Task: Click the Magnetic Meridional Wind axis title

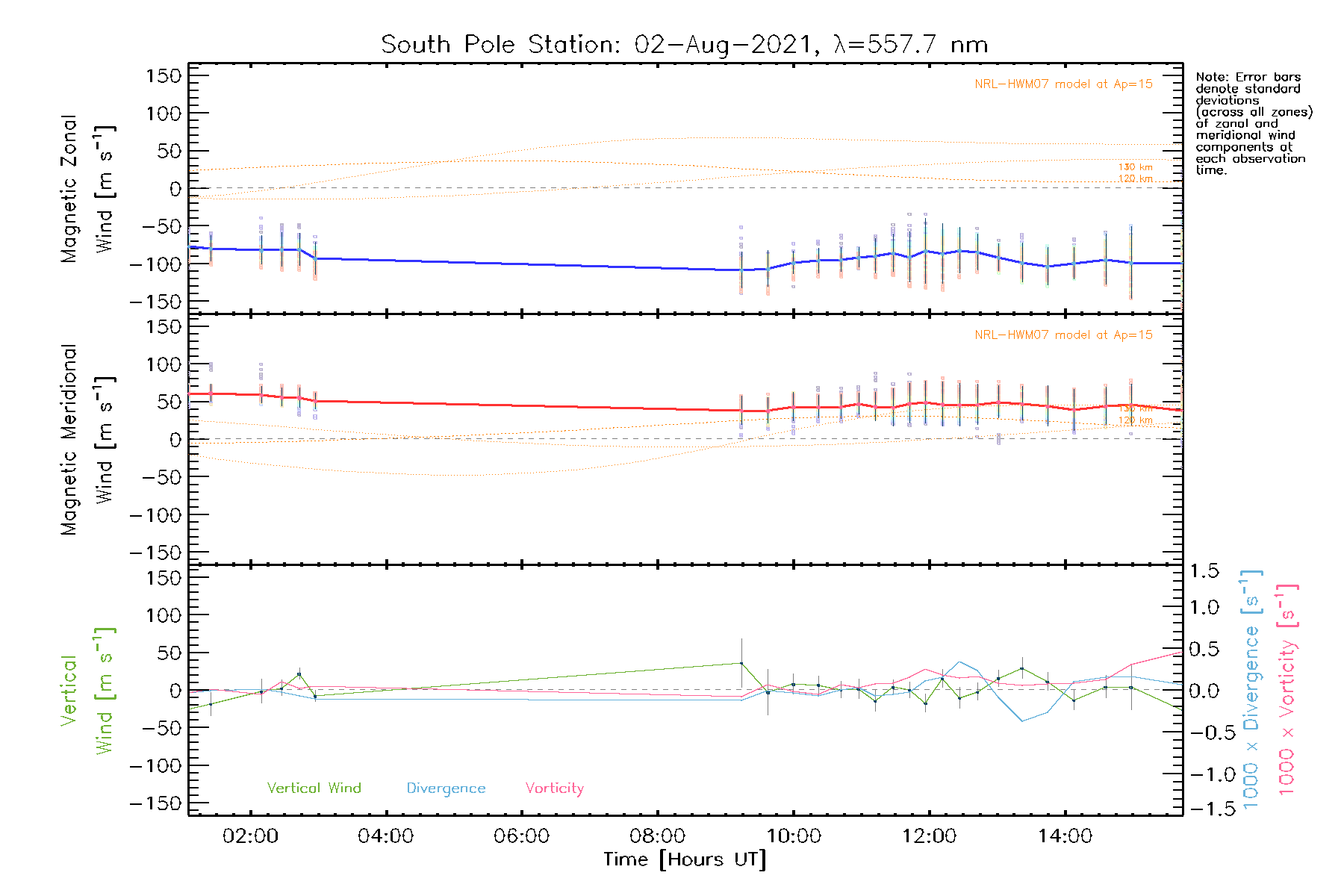Action: (x=87, y=440)
